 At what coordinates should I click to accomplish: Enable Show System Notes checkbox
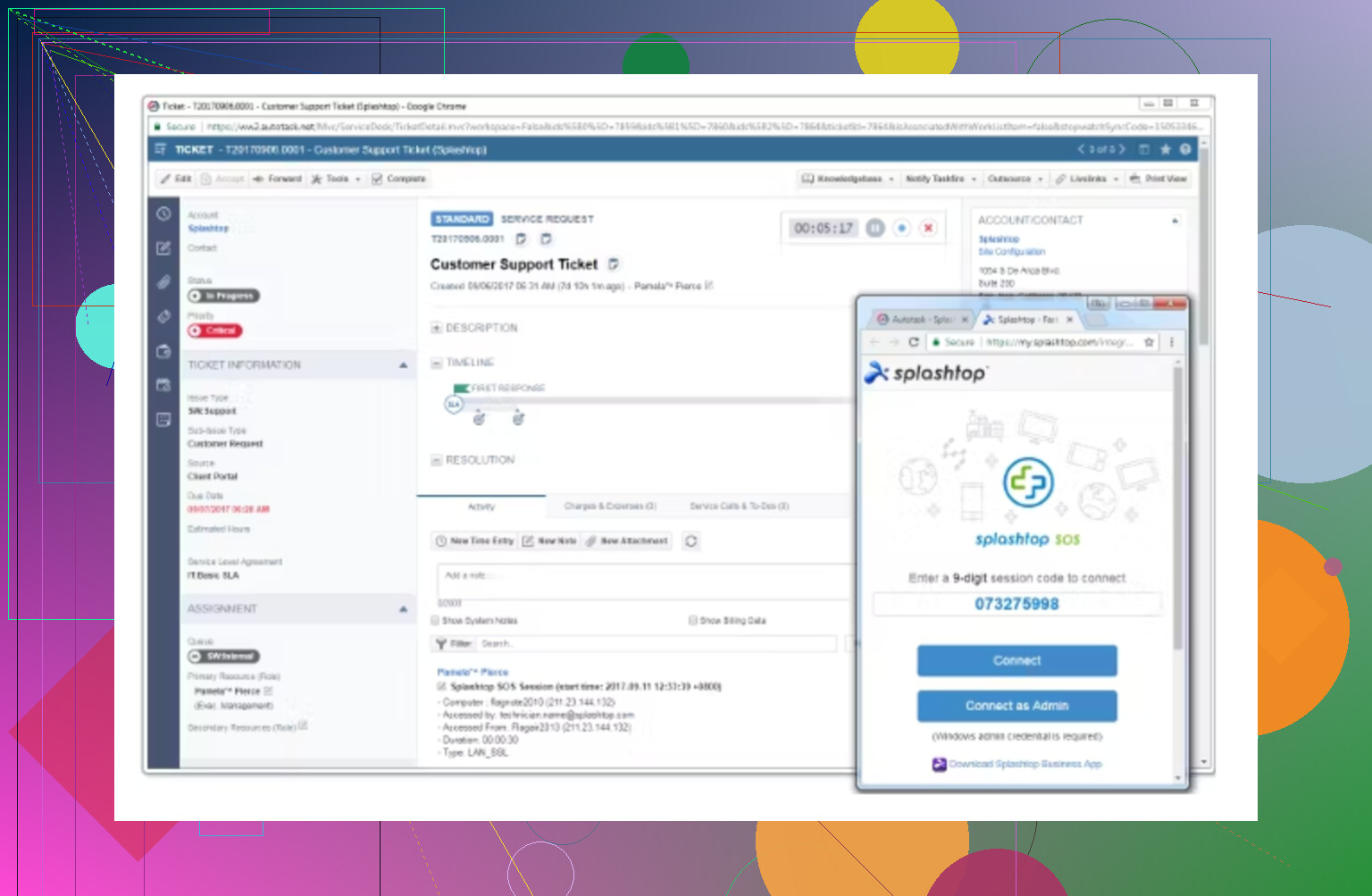coord(436,621)
